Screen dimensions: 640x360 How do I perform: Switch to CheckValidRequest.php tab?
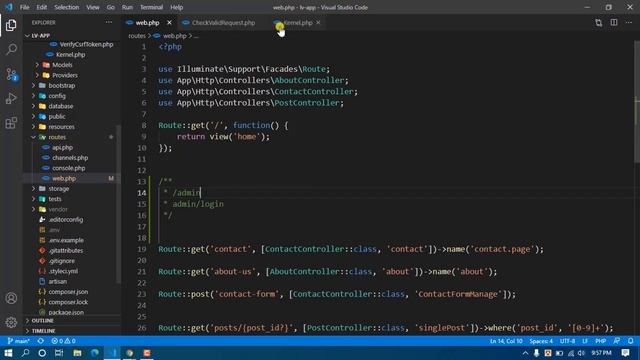tap(223, 23)
